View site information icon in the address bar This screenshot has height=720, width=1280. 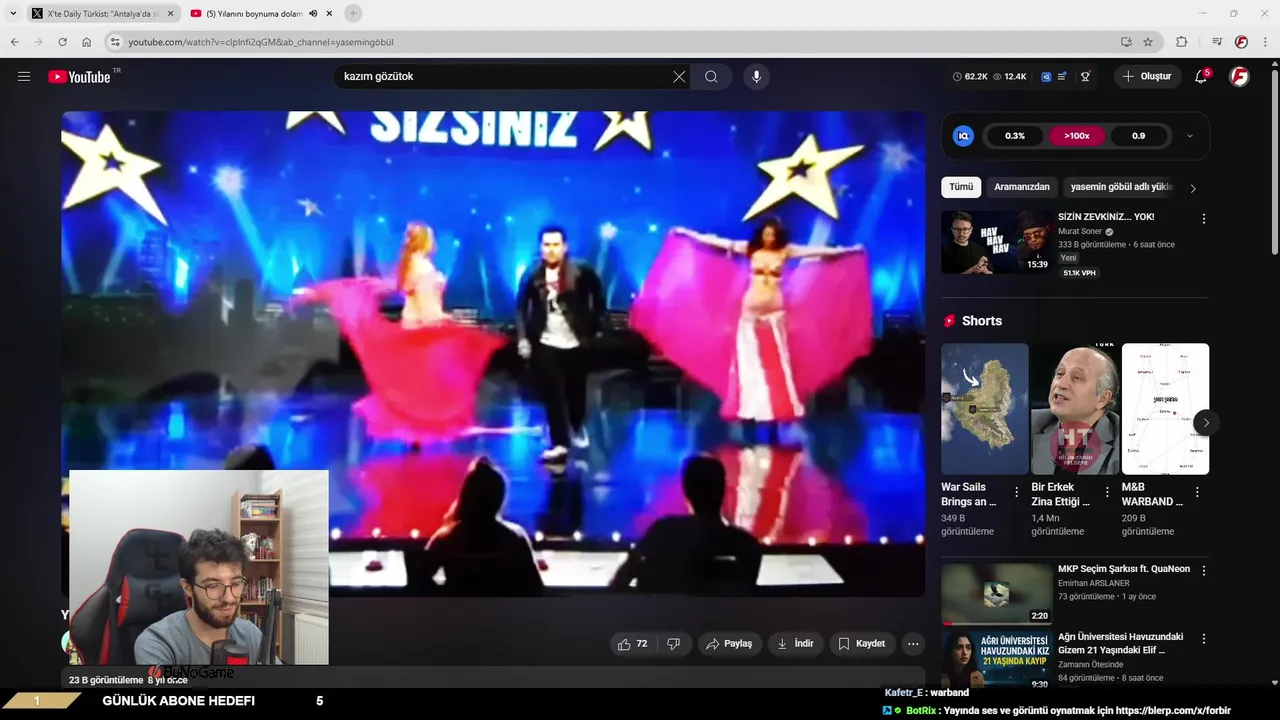pos(115,42)
